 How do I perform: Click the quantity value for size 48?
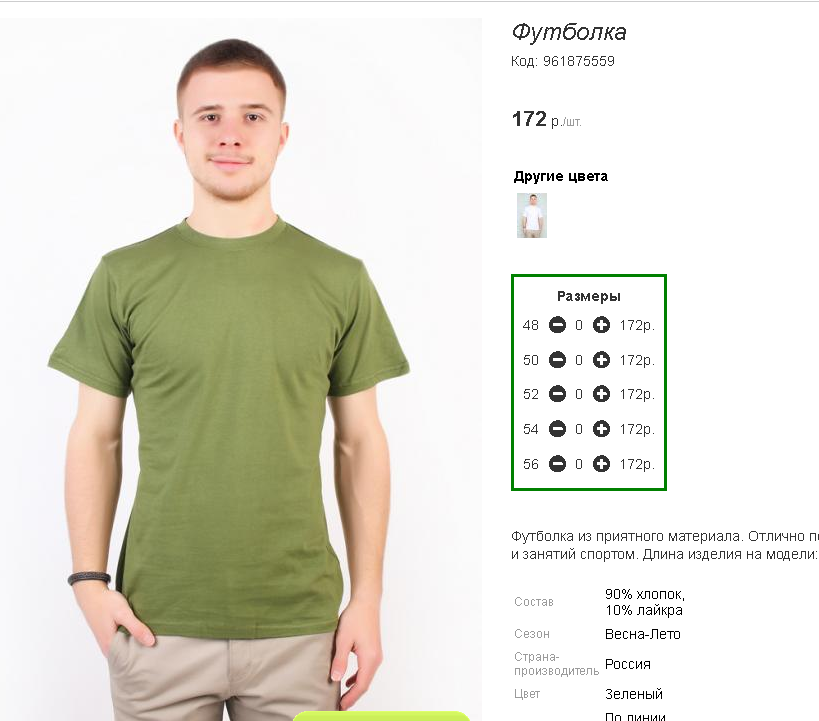[579, 325]
